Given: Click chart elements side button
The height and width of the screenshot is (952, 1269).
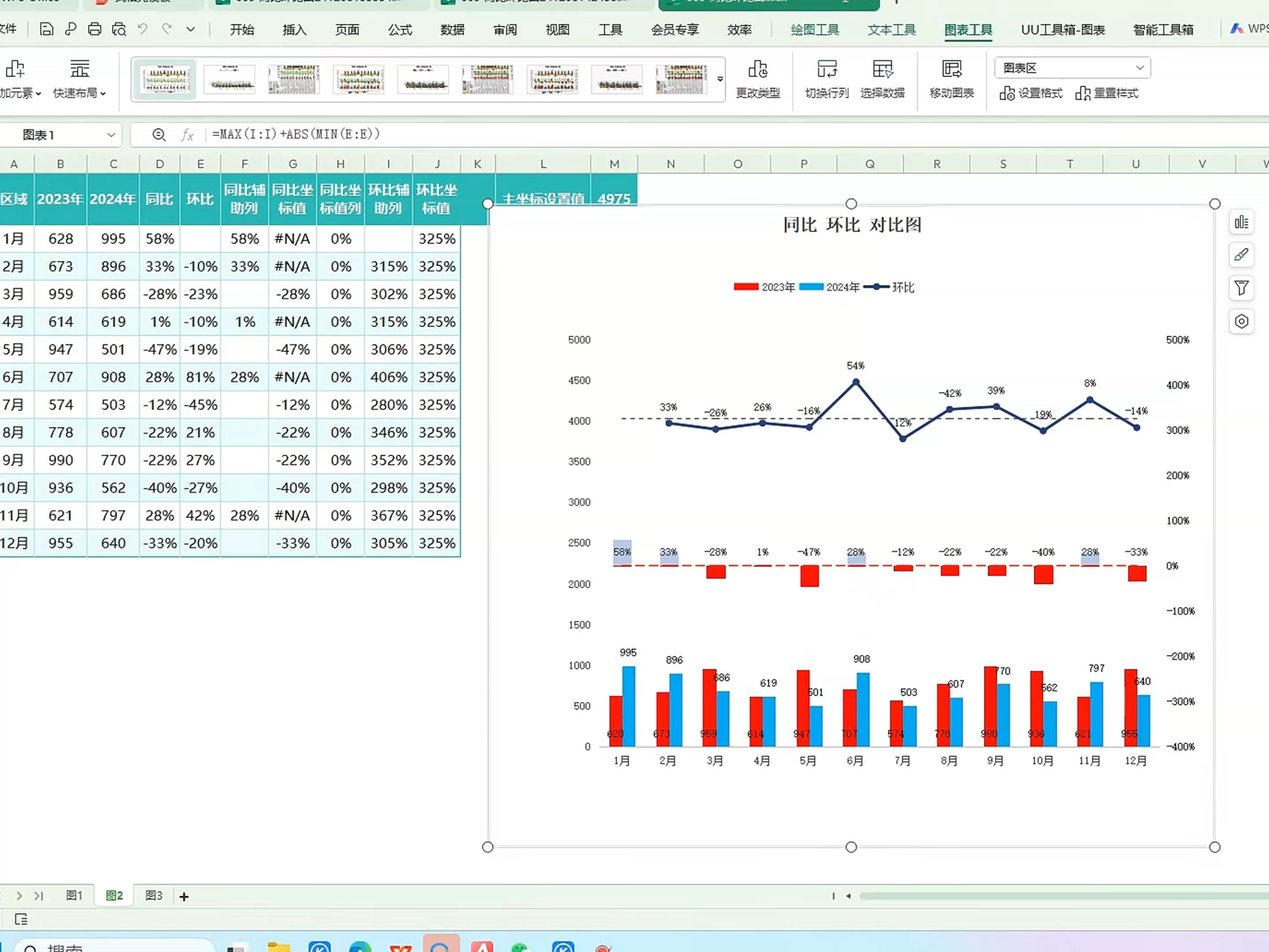Looking at the screenshot, I should click(1242, 222).
